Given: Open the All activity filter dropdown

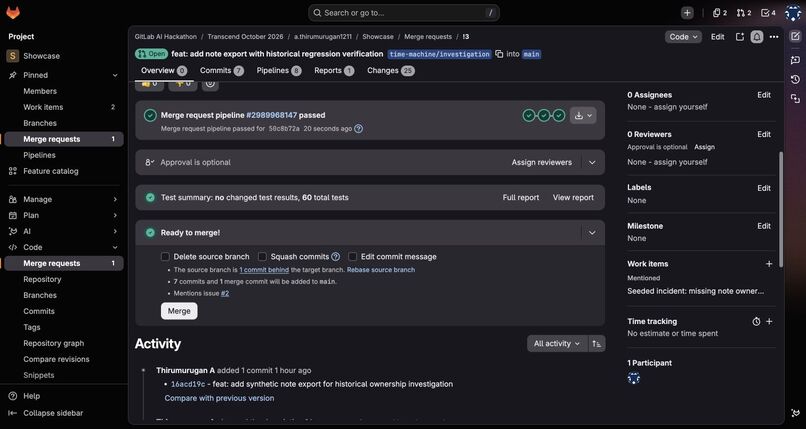Looking at the screenshot, I should click(x=557, y=343).
